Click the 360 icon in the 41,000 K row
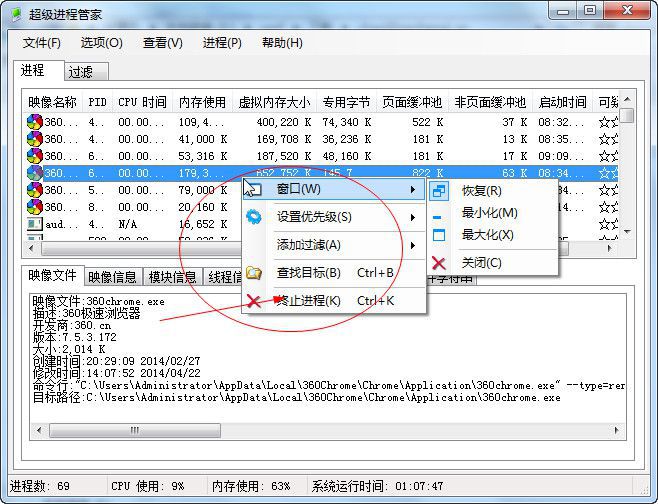 pos(34,139)
